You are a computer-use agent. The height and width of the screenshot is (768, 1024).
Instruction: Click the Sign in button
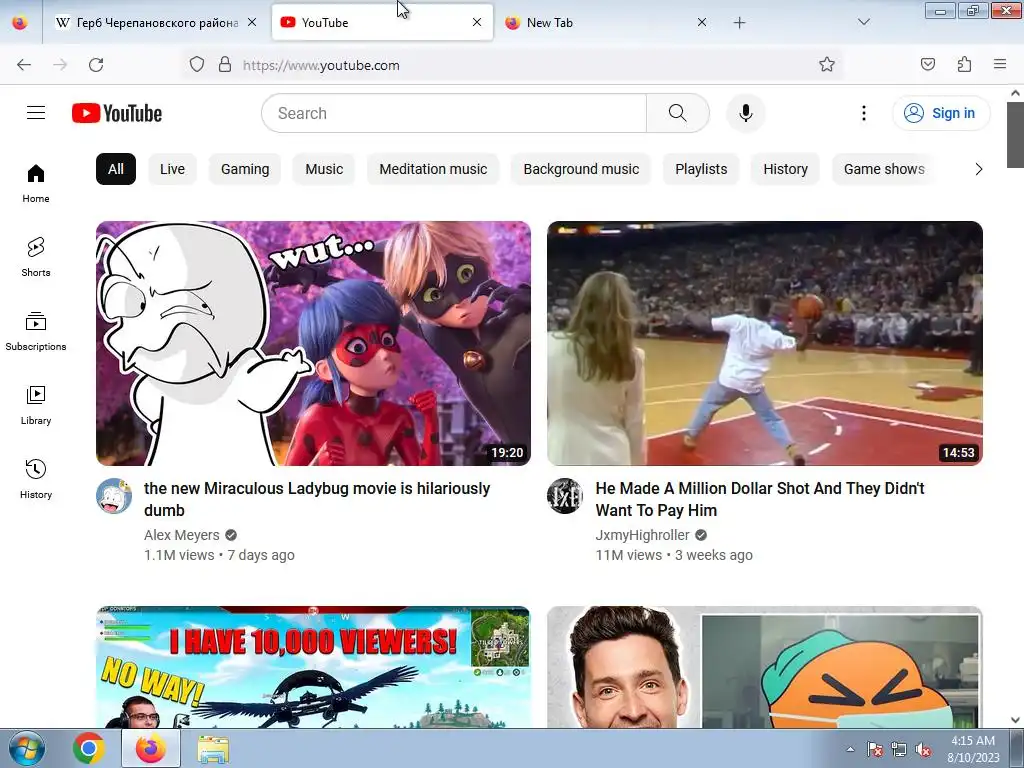(941, 113)
